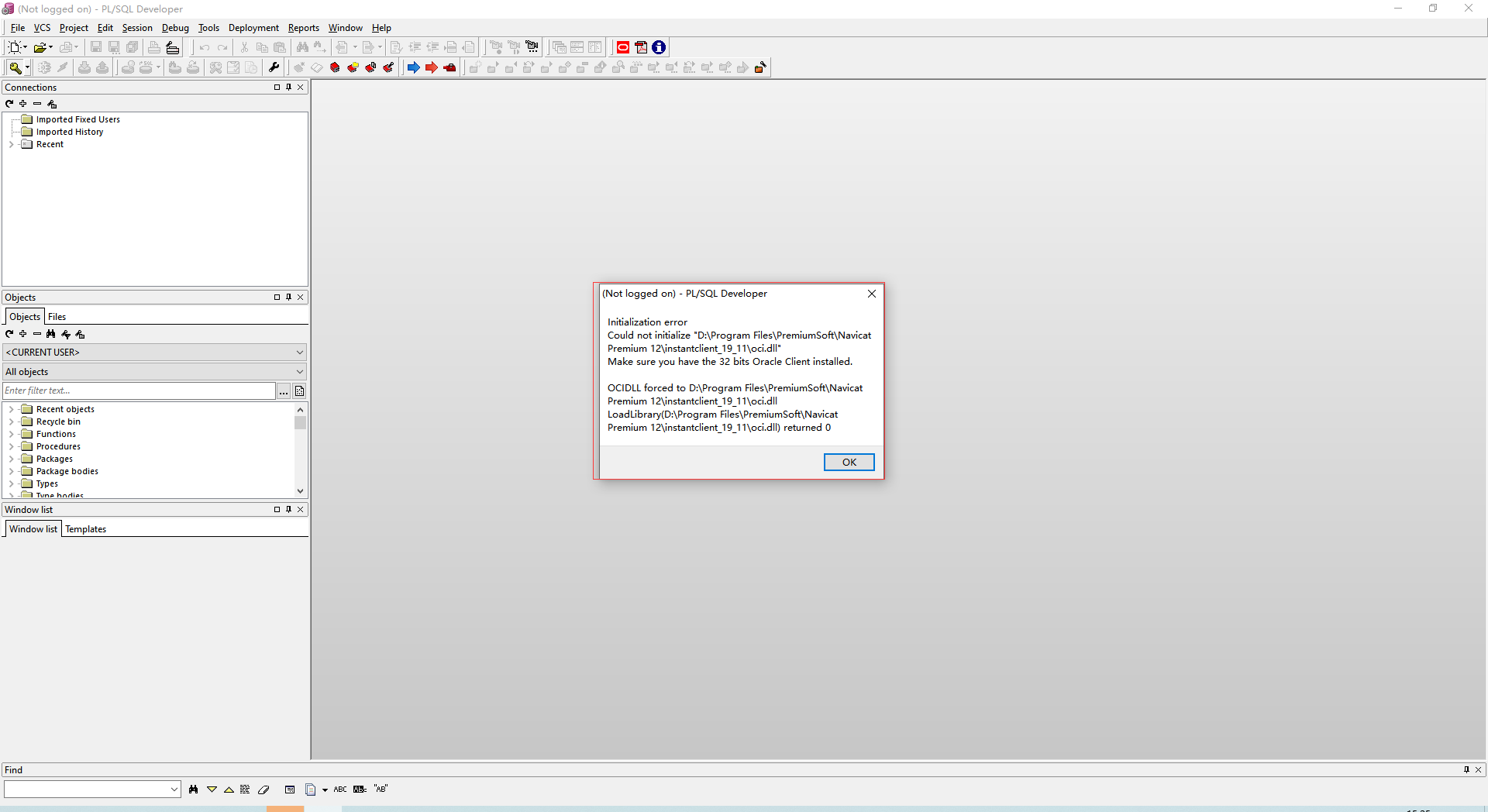1488x812 pixels.
Task: Click the blue right arrow icon
Action: pos(414,67)
